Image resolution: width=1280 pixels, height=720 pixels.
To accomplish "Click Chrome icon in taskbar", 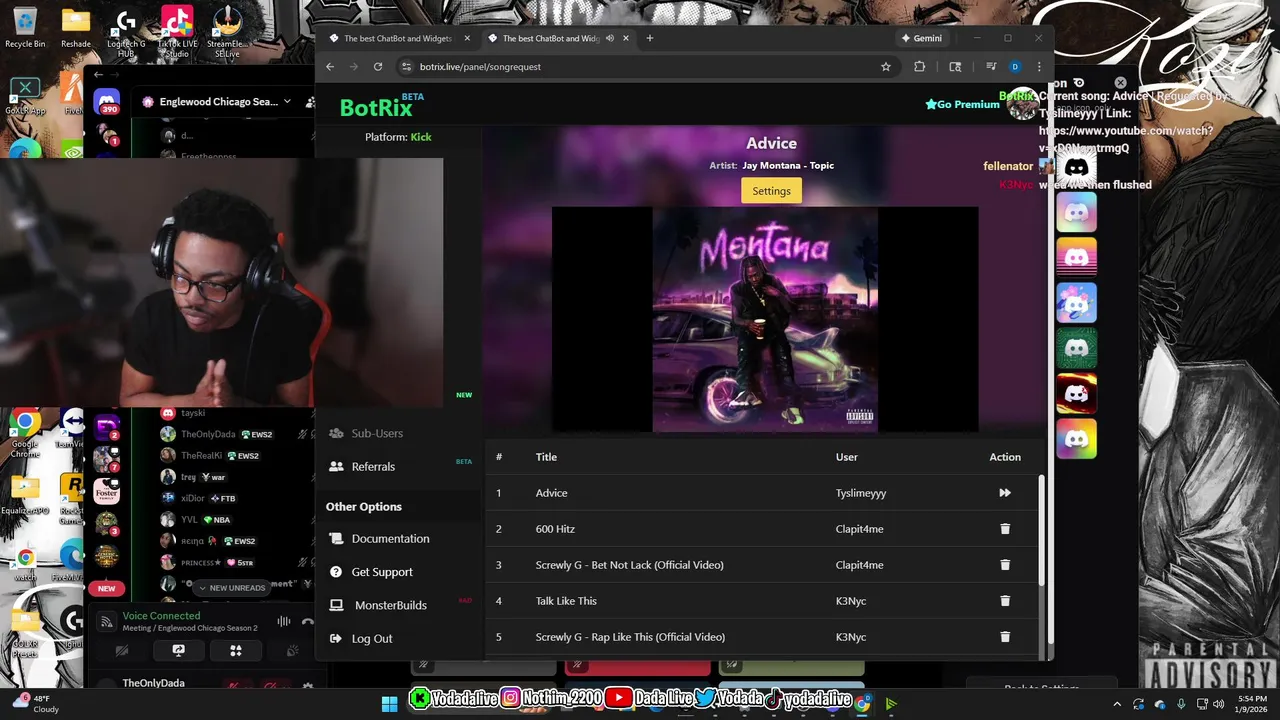I will pyautogui.click(x=862, y=704).
